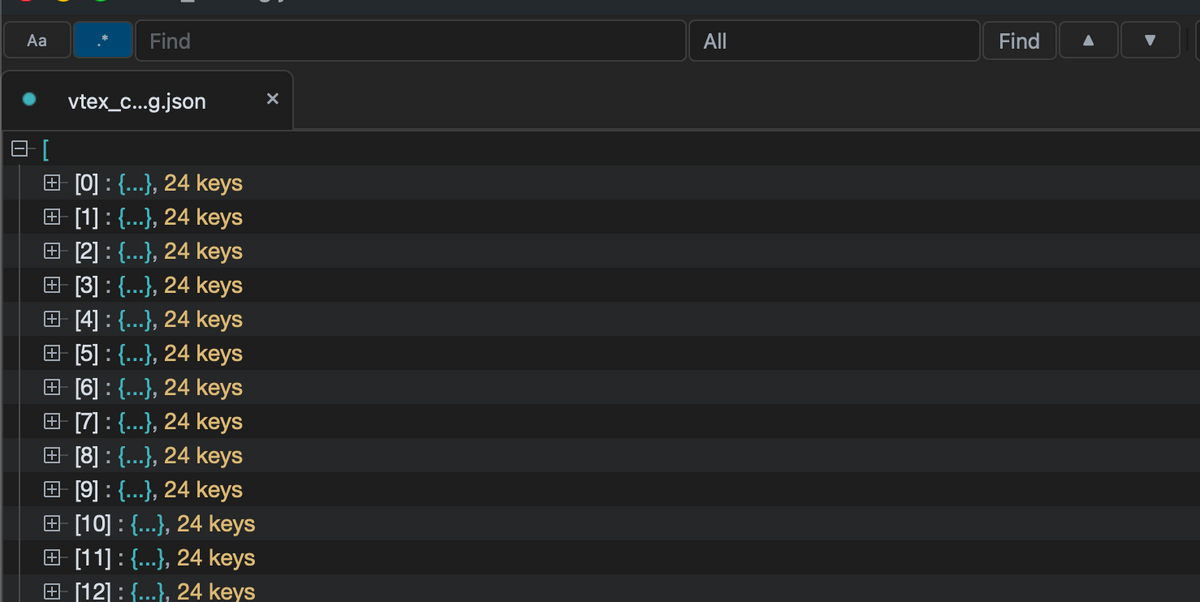This screenshot has height=602, width=1200.
Task: Expand the plus icon for item [5]
Action: tap(51, 354)
